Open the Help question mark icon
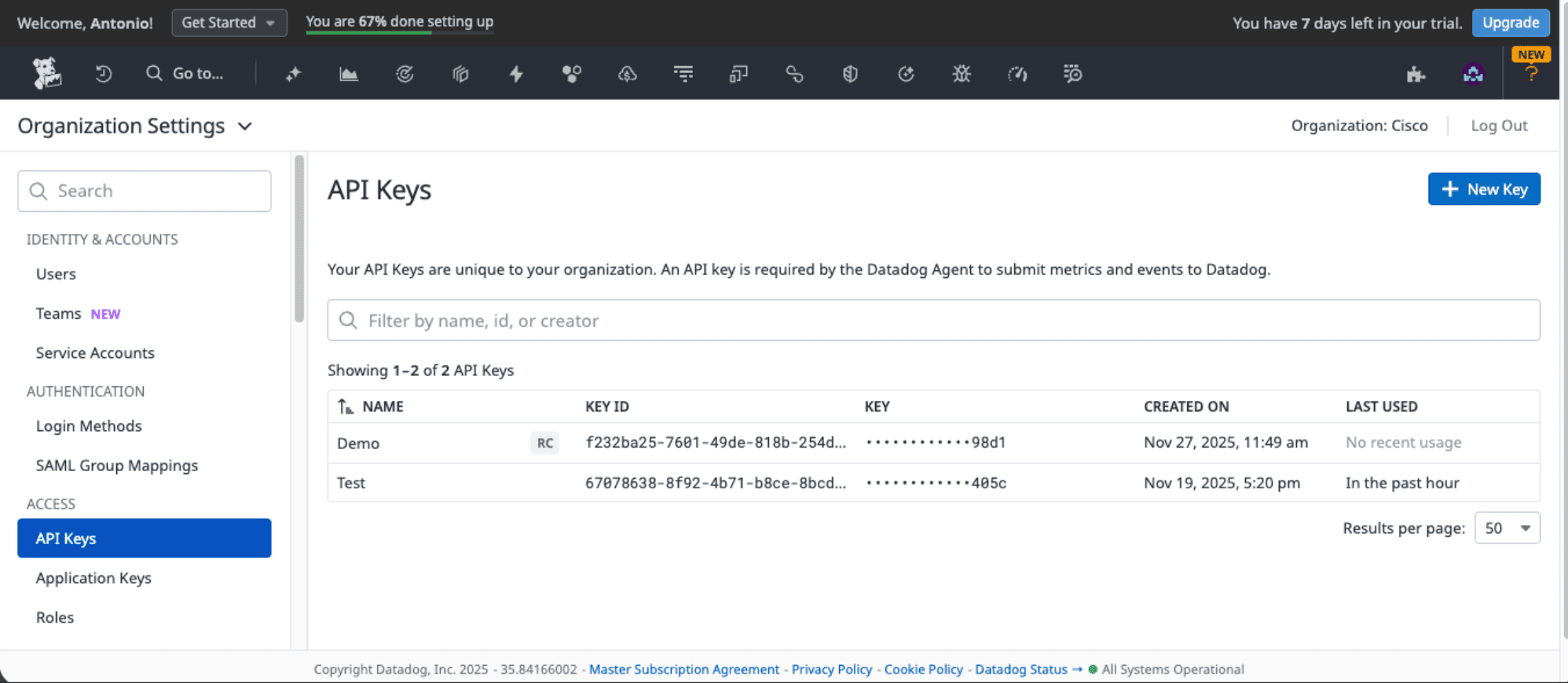The image size is (1568, 683). (x=1531, y=74)
